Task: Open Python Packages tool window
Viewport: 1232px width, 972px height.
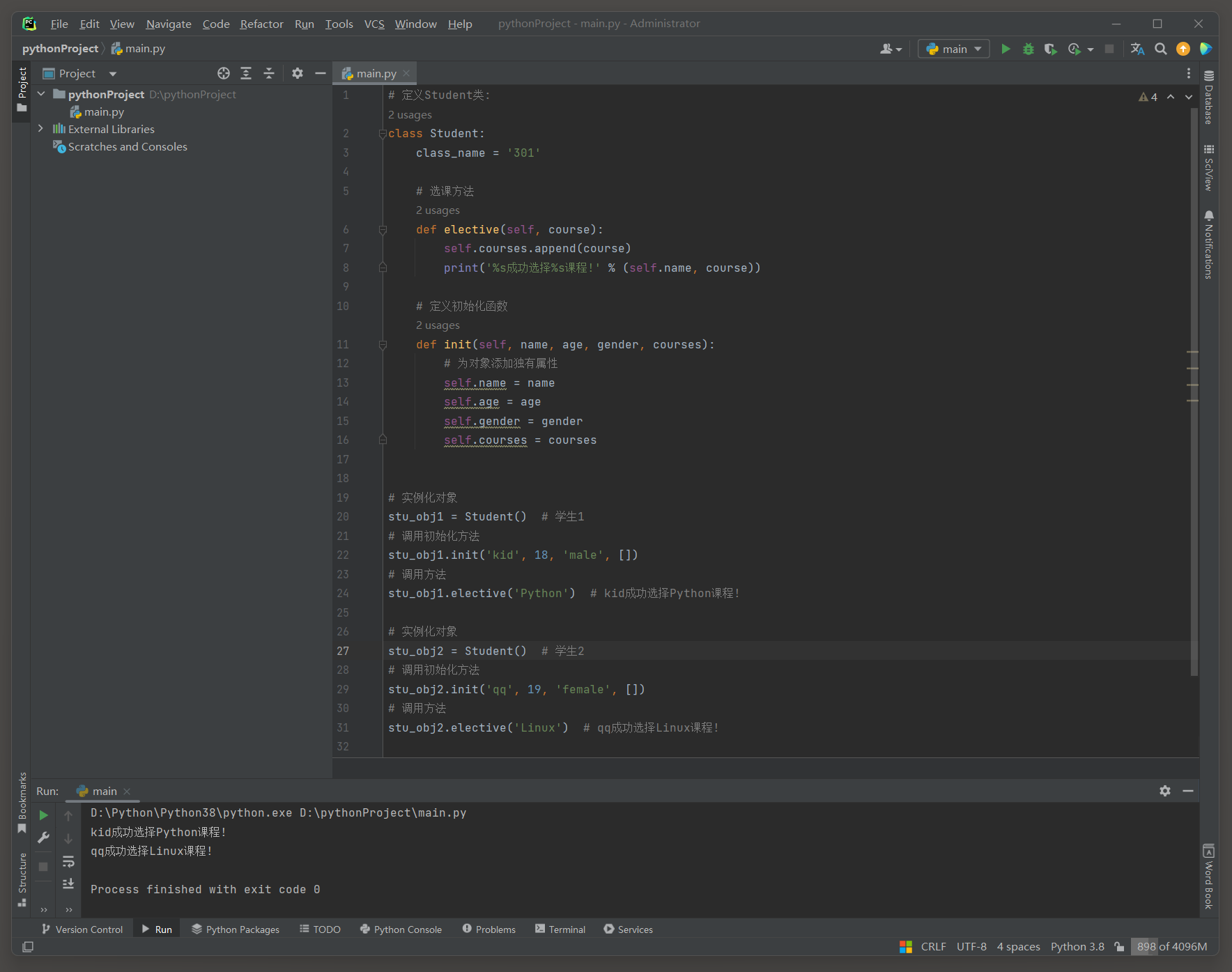Action: pyautogui.click(x=236, y=929)
